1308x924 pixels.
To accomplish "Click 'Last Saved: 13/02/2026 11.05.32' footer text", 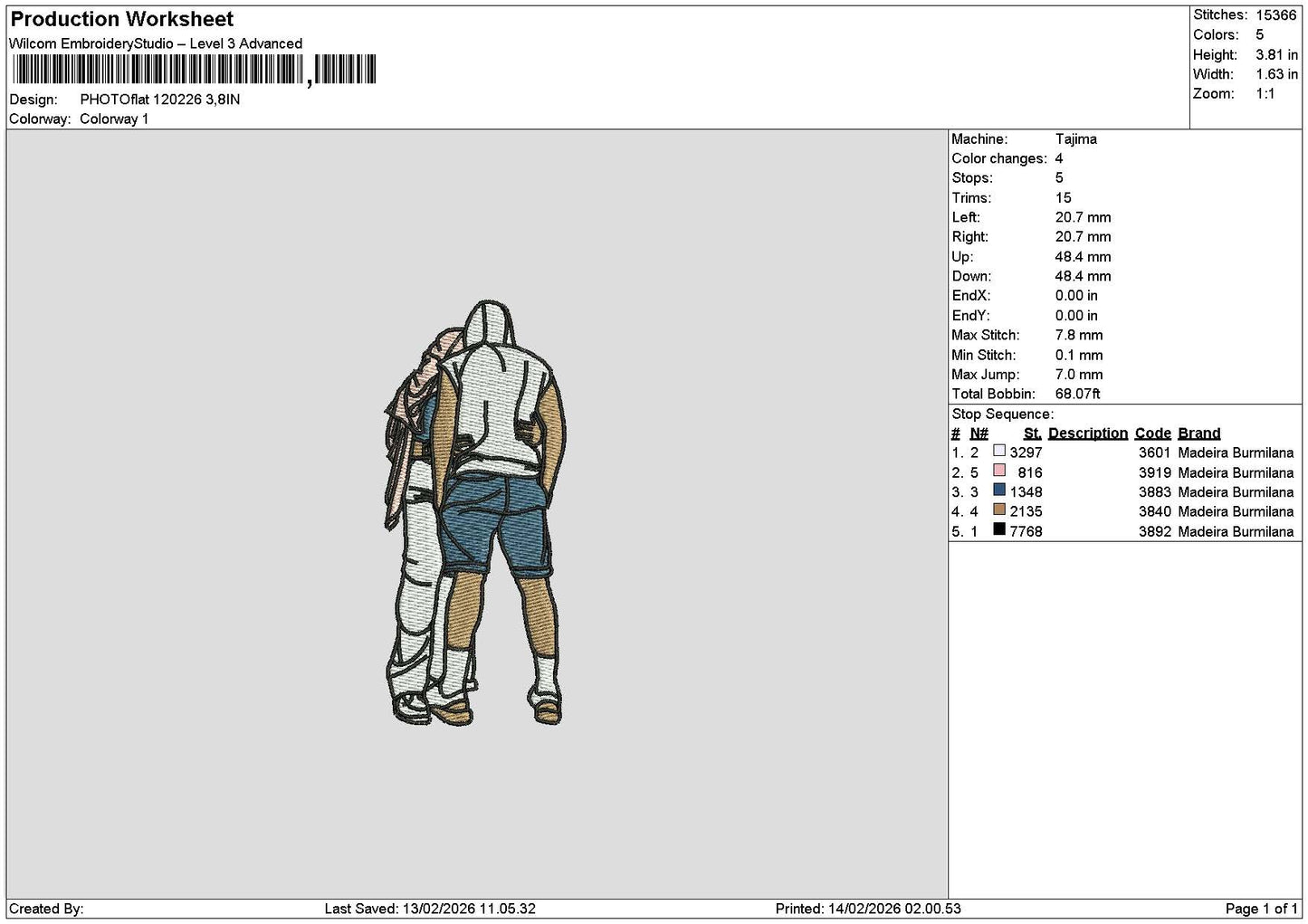I will click(430, 909).
